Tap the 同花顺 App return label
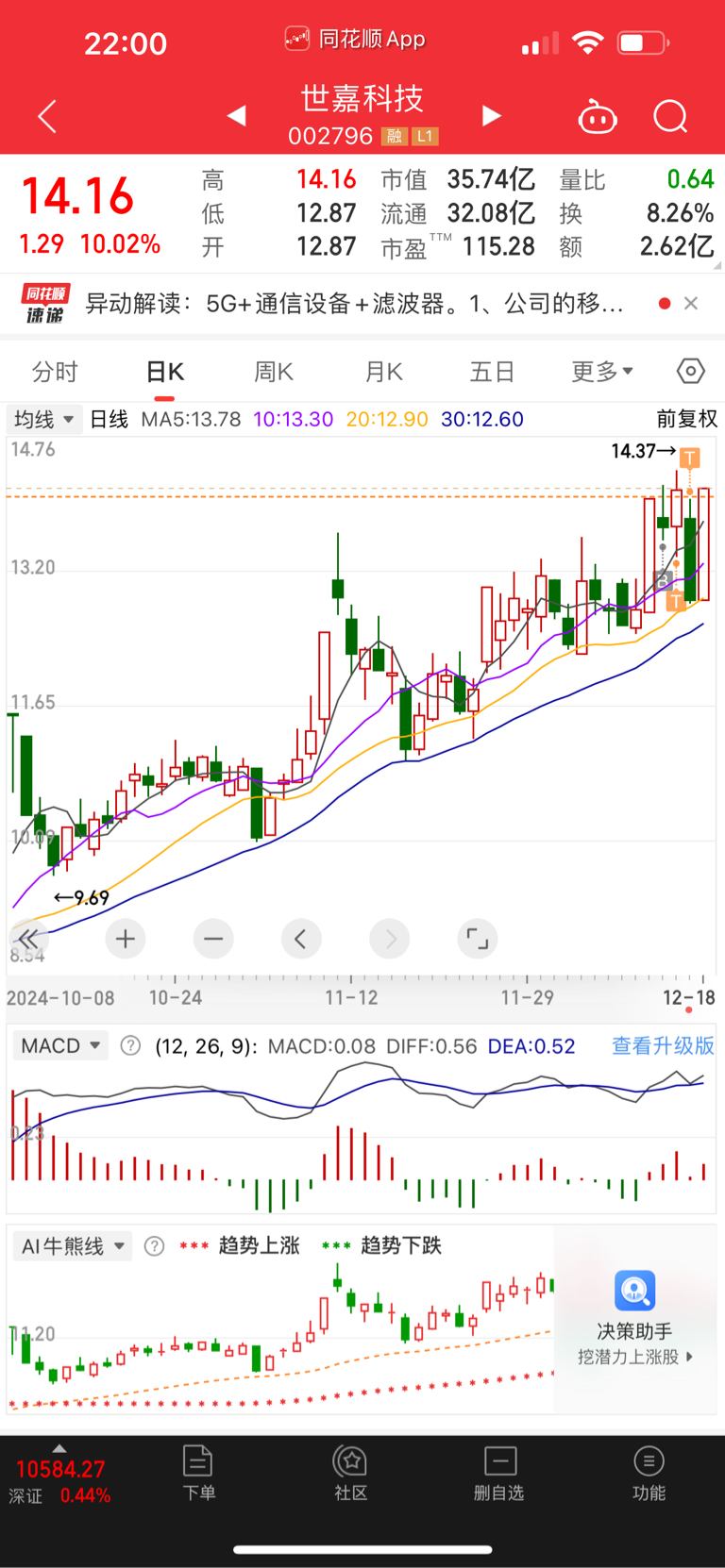The image size is (725, 1568). (355, 40)
